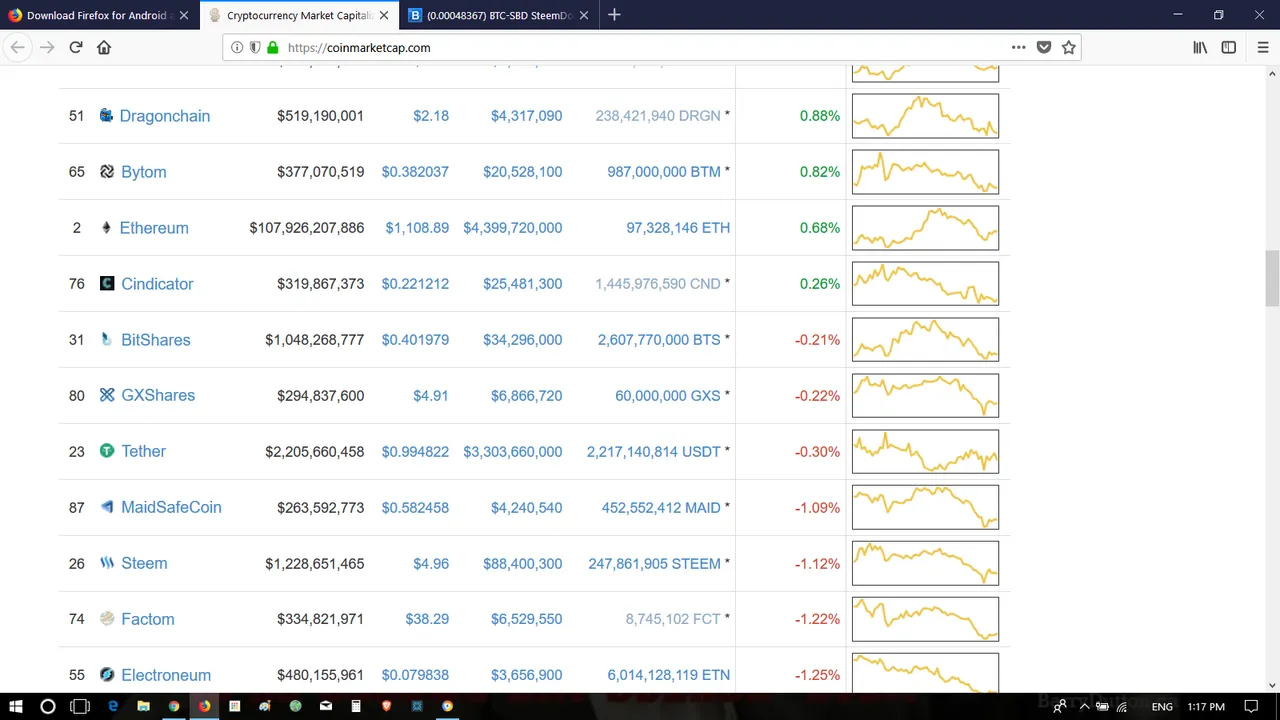Click the Tether logo icon
Image resolution: width=1280 pixels, height=720 pixels.
pyautogui.click(x=107, y=451)
